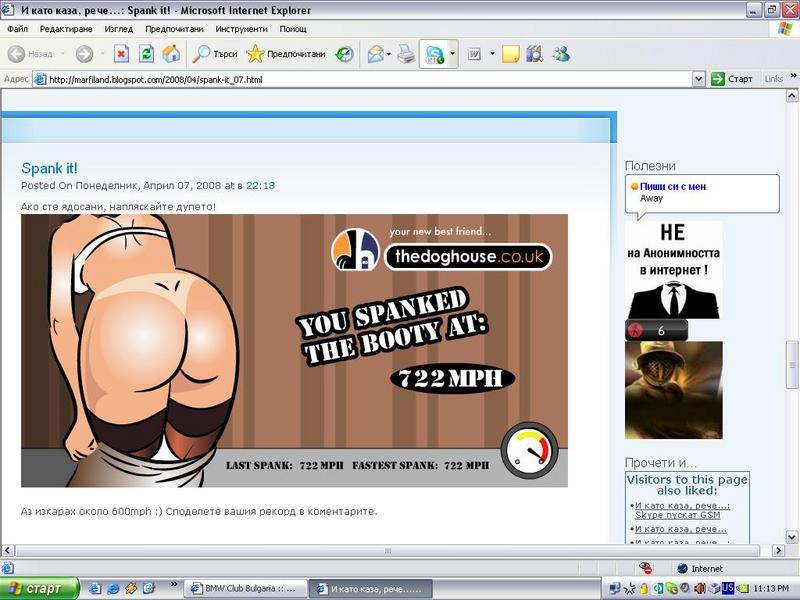This screenshot has height=600, width=800.
Task: Click the privacy report icon in status bar
Action: click(x=645, y=568)
